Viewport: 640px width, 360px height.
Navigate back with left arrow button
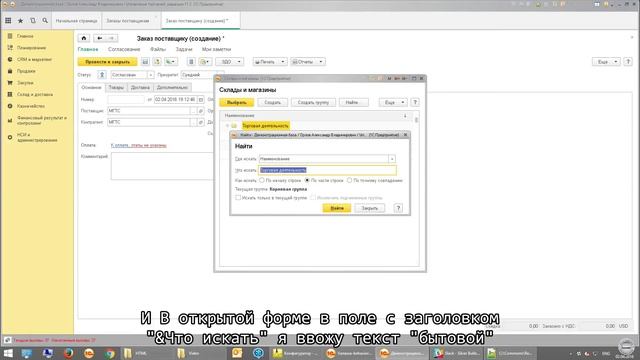[99, 38]
